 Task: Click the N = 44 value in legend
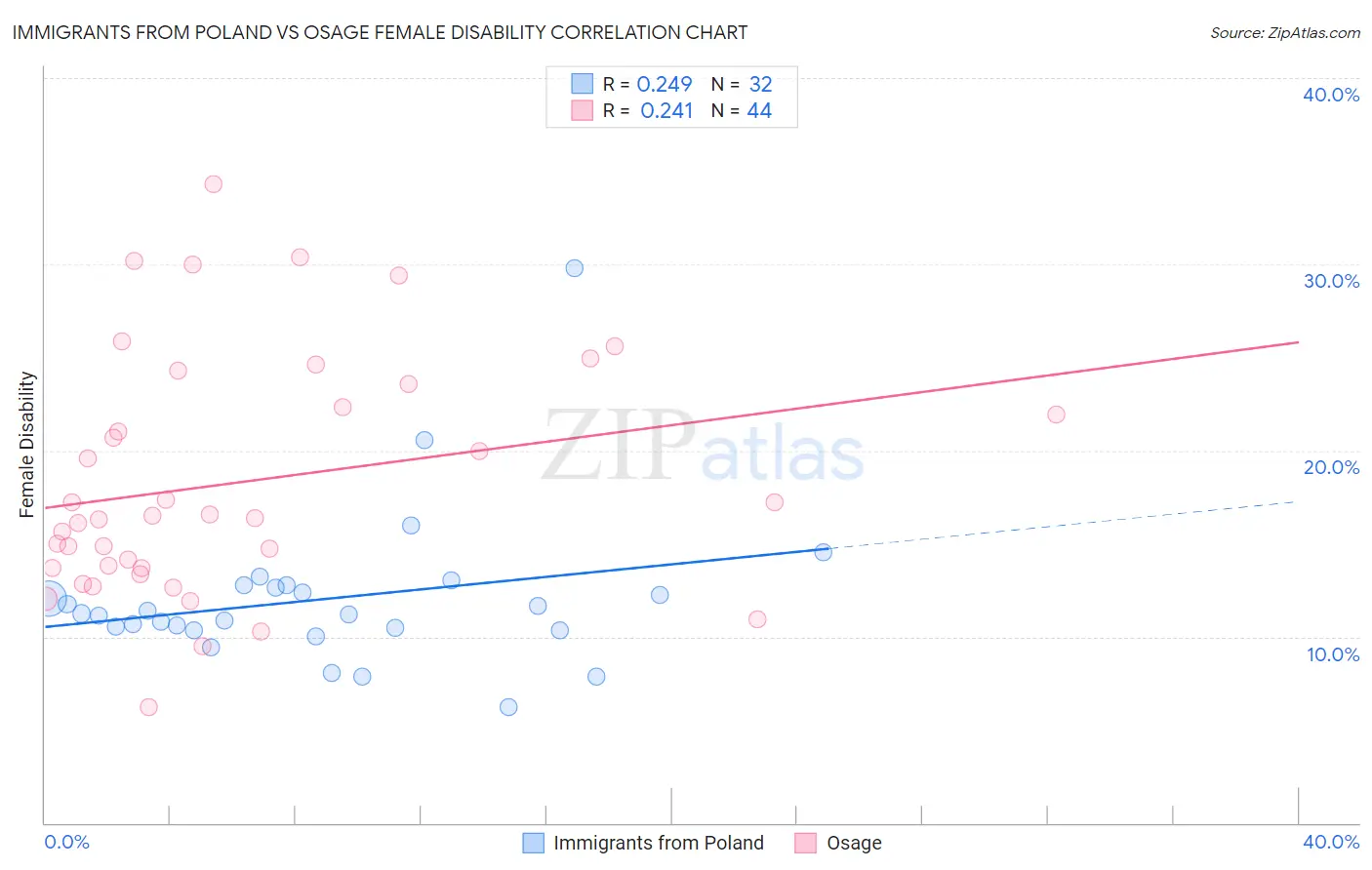click(742, 111)
